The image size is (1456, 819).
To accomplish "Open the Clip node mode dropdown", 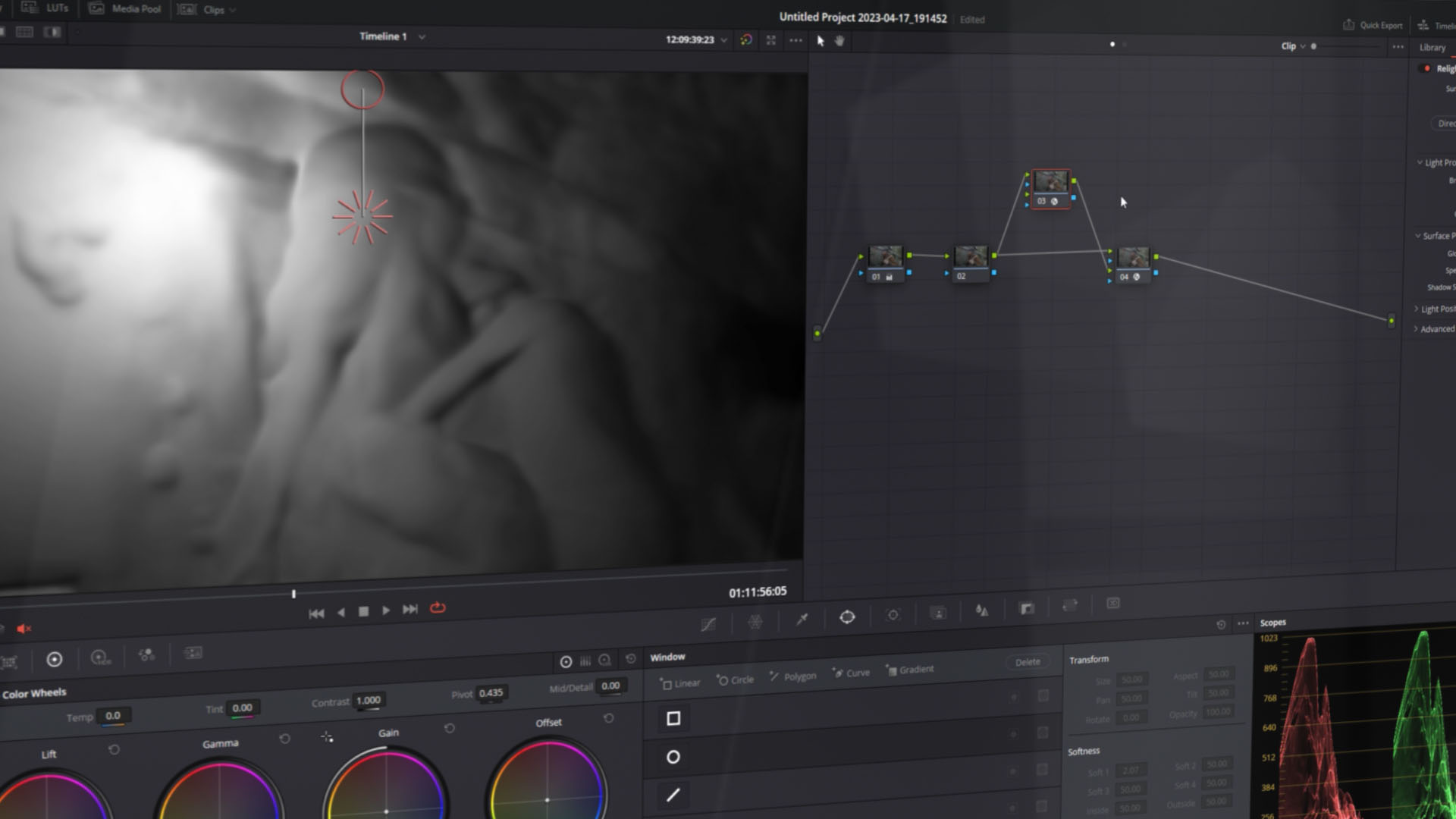I will coord(1293,46).
